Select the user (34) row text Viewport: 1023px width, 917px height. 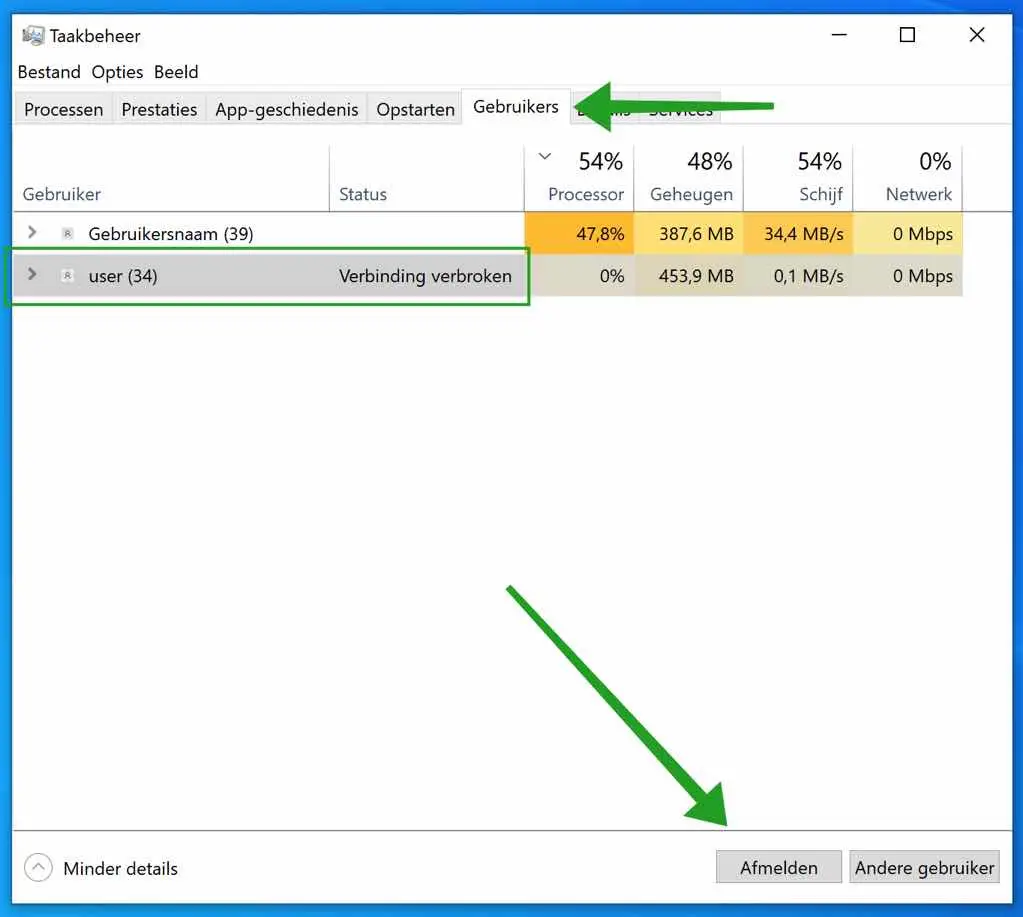pos(123,277)
